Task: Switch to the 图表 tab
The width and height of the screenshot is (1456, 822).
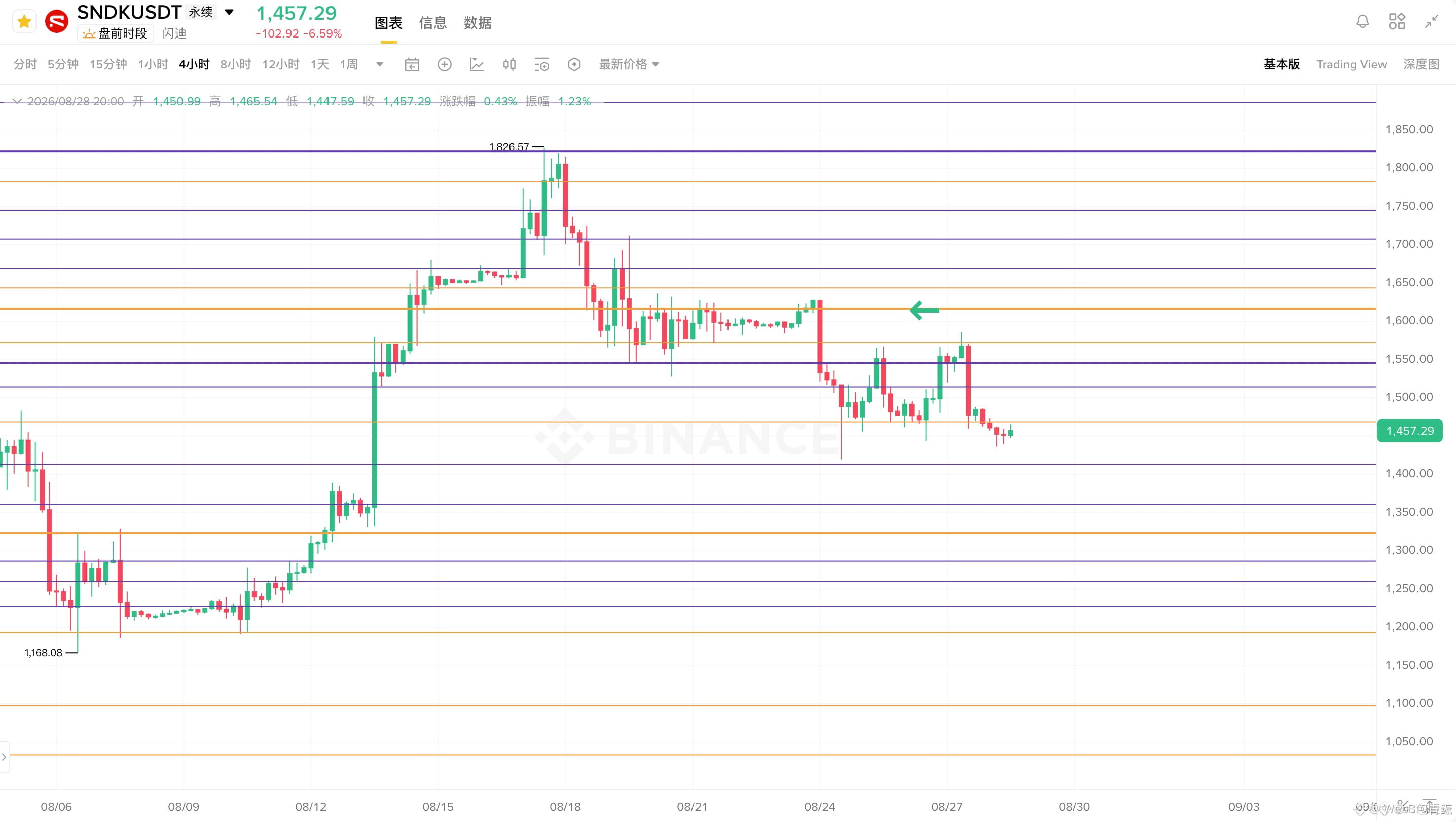Action: pos(388,23)
